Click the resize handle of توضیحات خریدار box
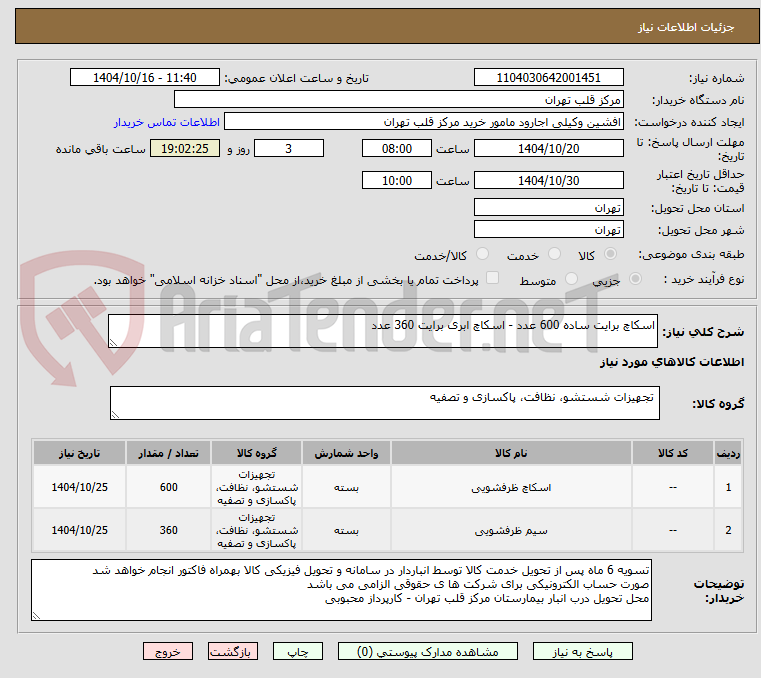The height and width of the screenshot is (678, 761). (36, 615)
